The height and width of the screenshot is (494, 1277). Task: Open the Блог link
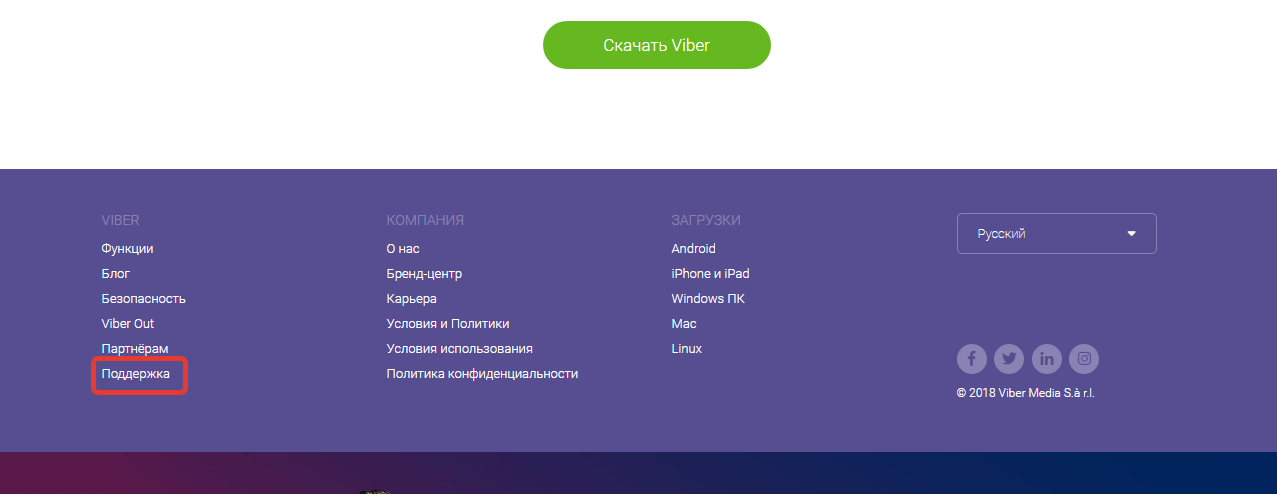pyautogui.click(x=116, y=274)
